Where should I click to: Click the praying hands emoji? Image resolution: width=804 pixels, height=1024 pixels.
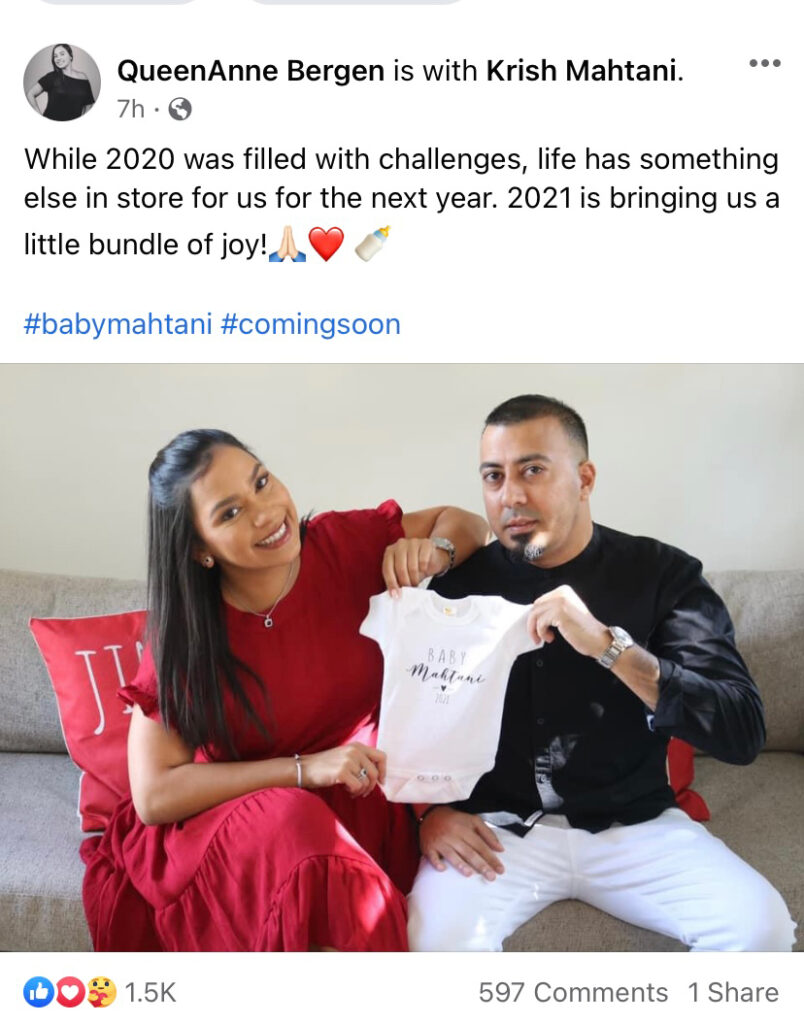287,244
